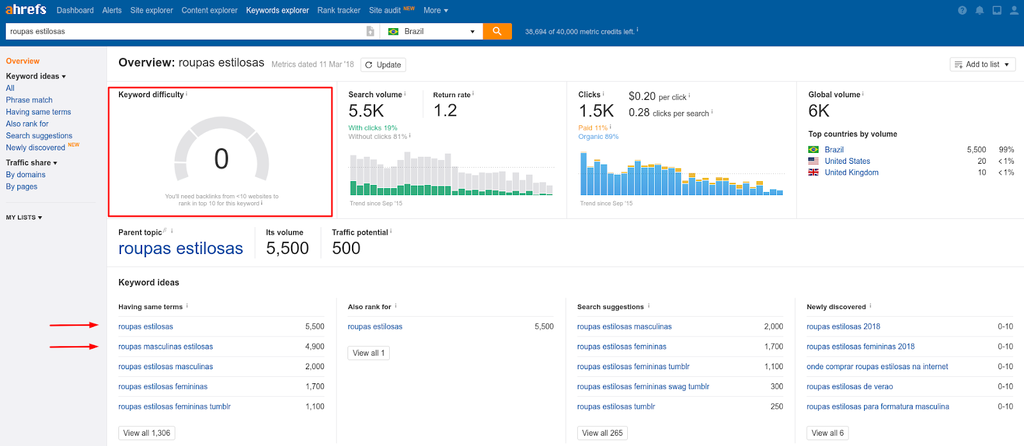Open roupas estilosas femininas tumblr under Having same terms
This screenshot has height=446, width=1024.
click(174, 406)
